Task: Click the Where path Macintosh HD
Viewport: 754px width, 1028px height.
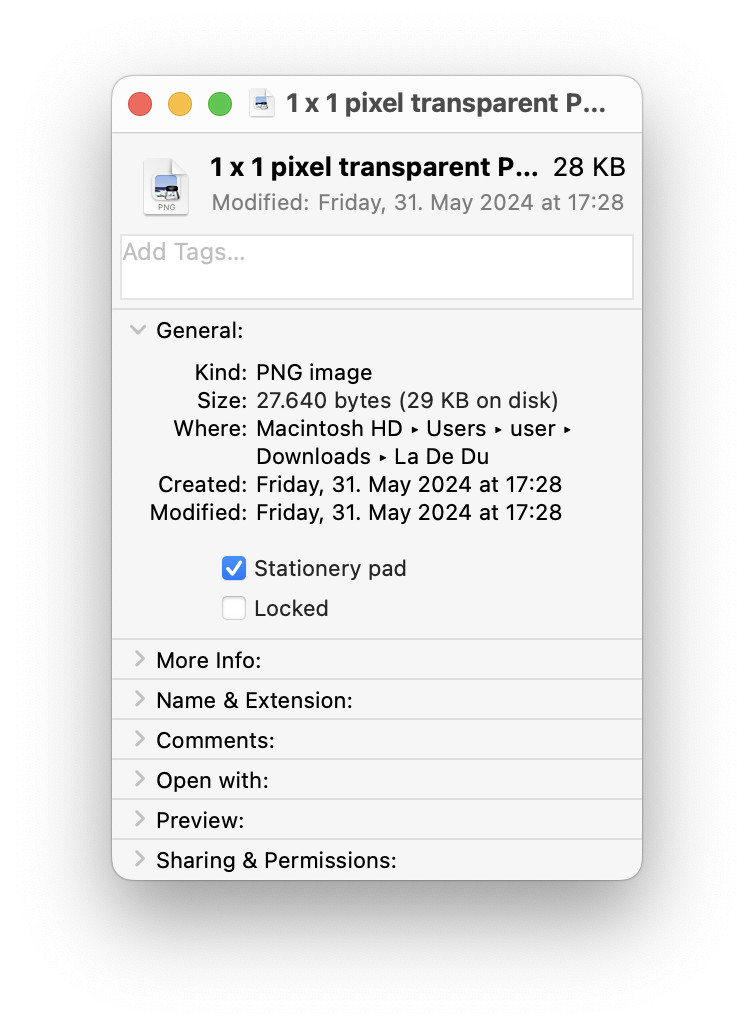Action: (x=329, y=428)
